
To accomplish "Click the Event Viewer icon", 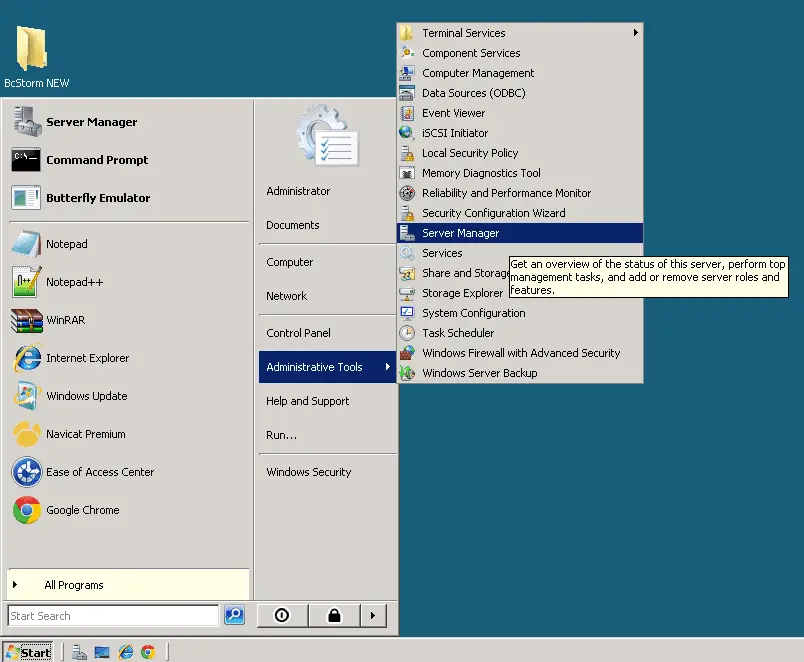I will (407, 113).
